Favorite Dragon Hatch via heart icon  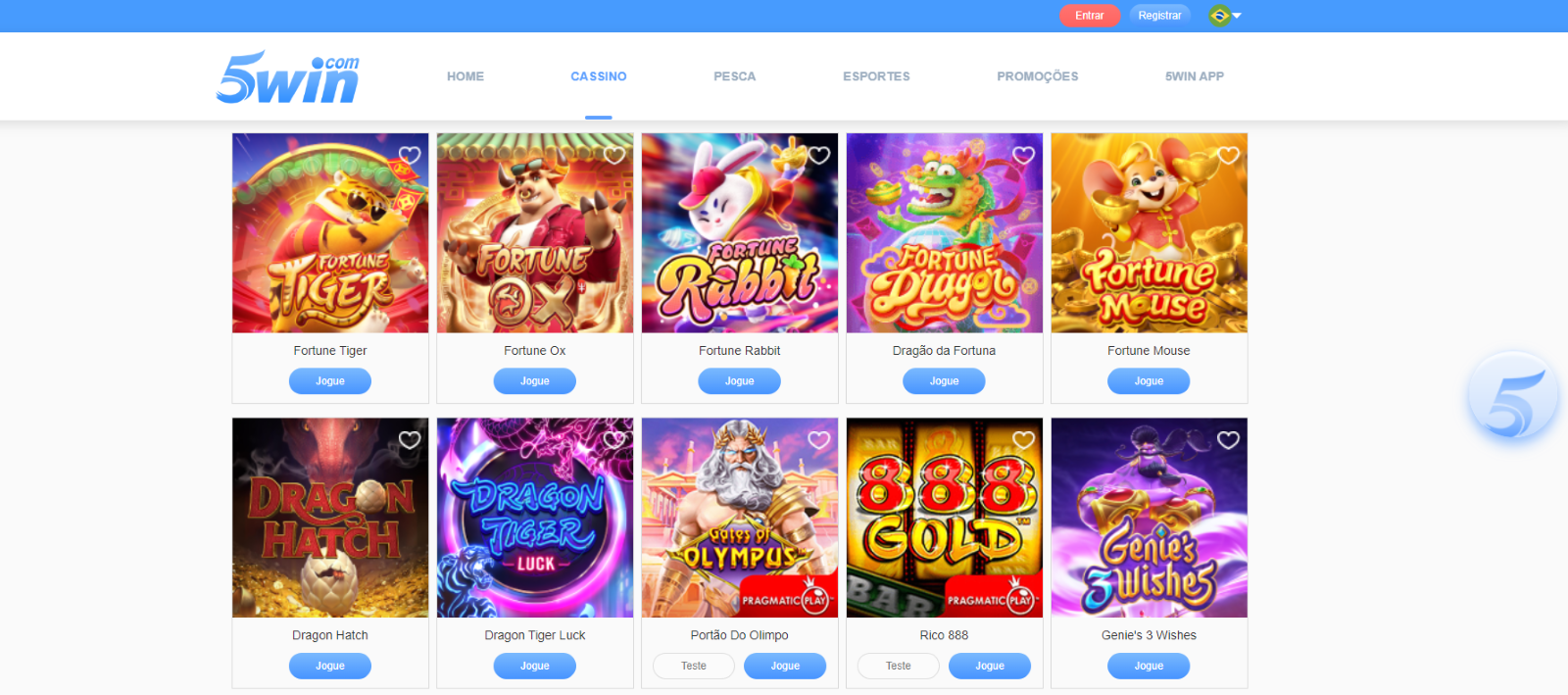tap(410, 440)
